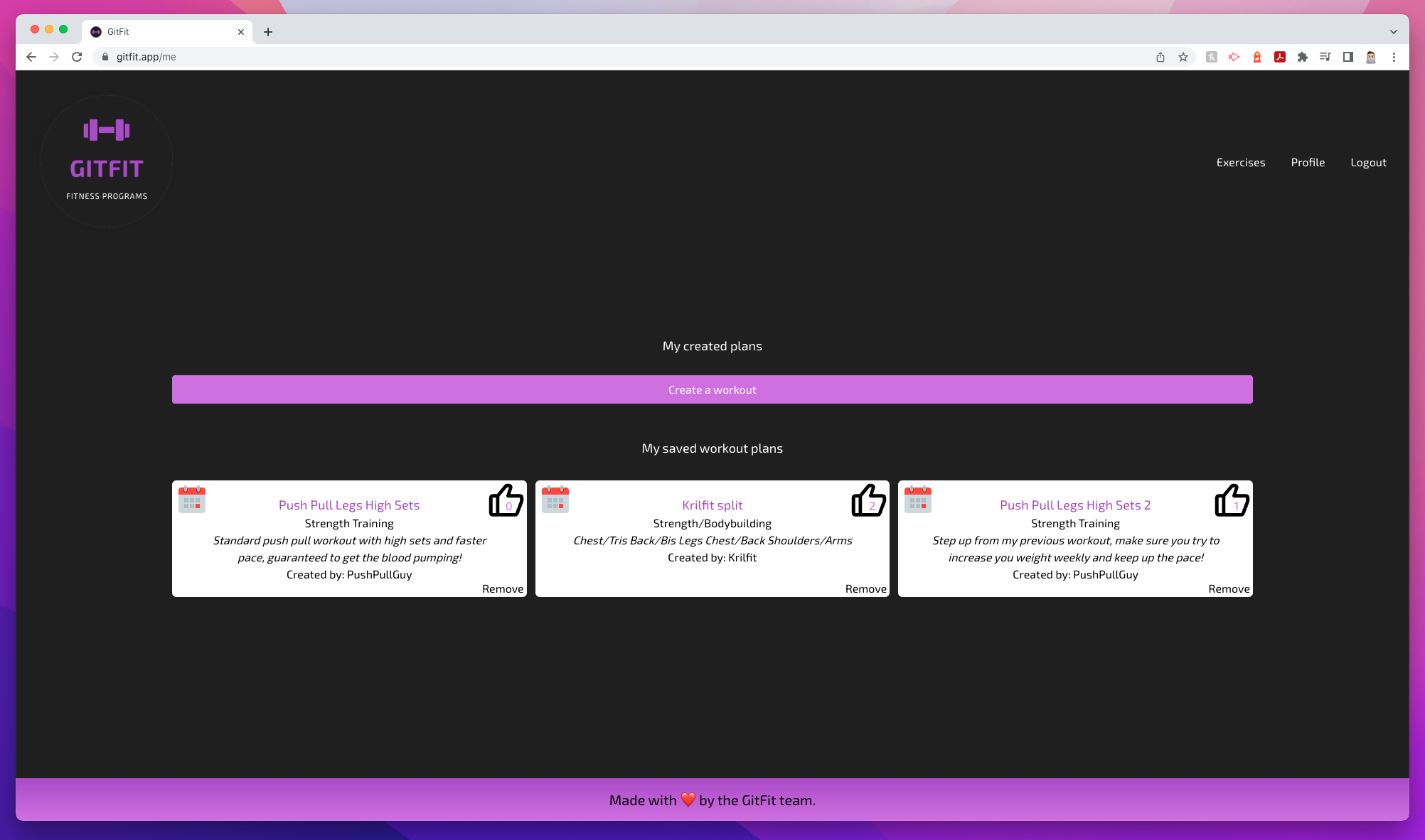
Task: Click the Create a workout button
Action: pyautogui.click(x=712, y=389)
